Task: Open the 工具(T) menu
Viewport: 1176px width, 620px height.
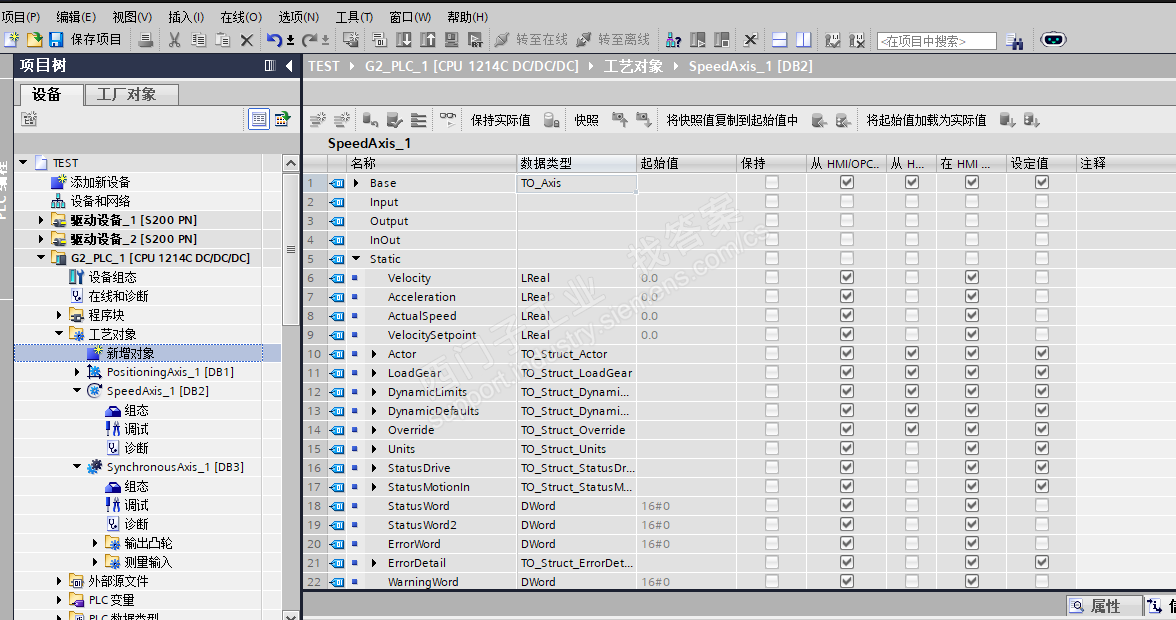Action: [354, 16]
